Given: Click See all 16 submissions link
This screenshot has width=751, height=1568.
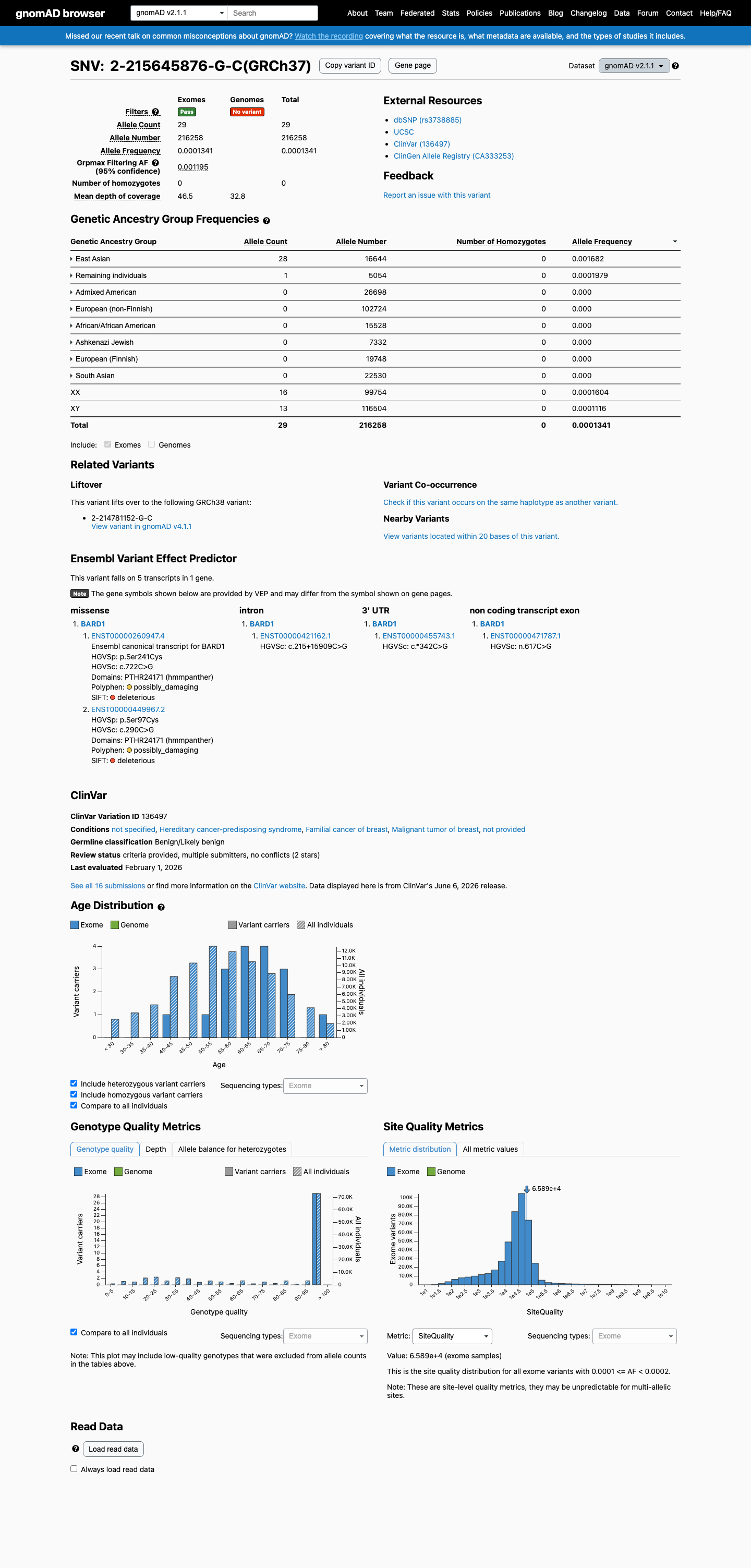Looking at the screenshot, I should pyautogui.click(x=107, y=886).
